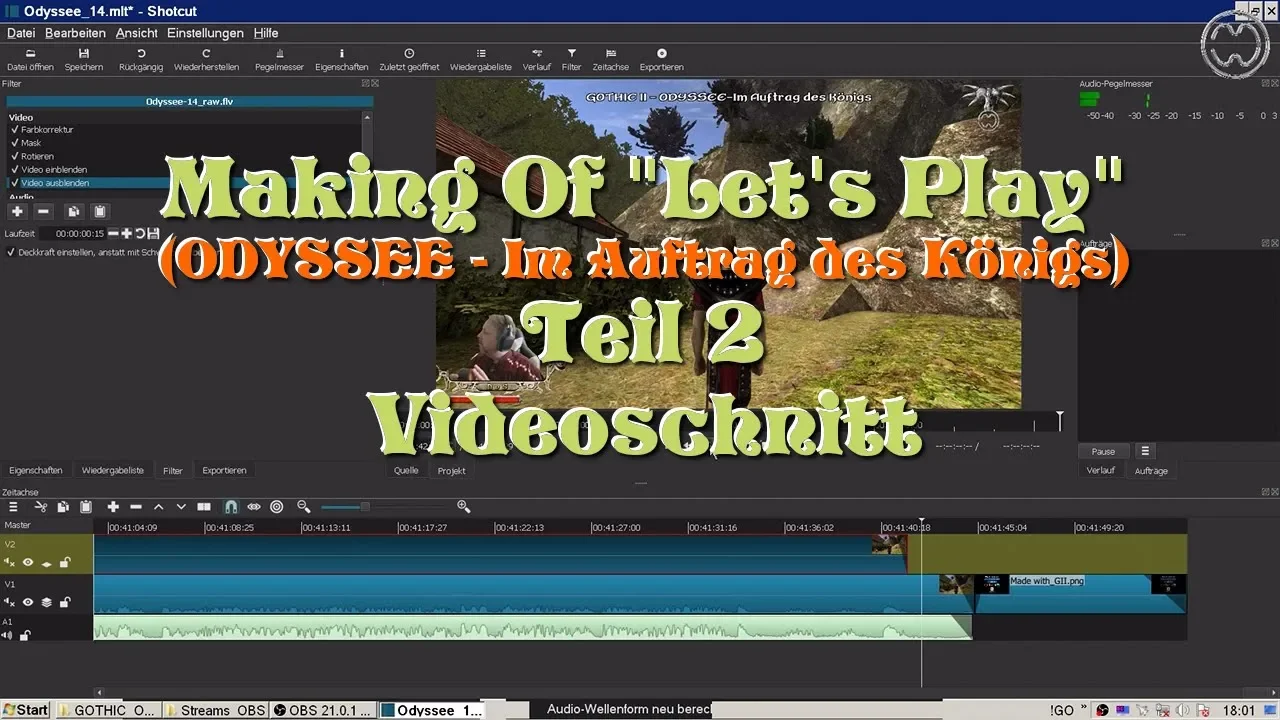The width and height of the screenshot is (1280, 720).
Task: Toggle Deckkraft einstellen checkbox
Action: 10,252
